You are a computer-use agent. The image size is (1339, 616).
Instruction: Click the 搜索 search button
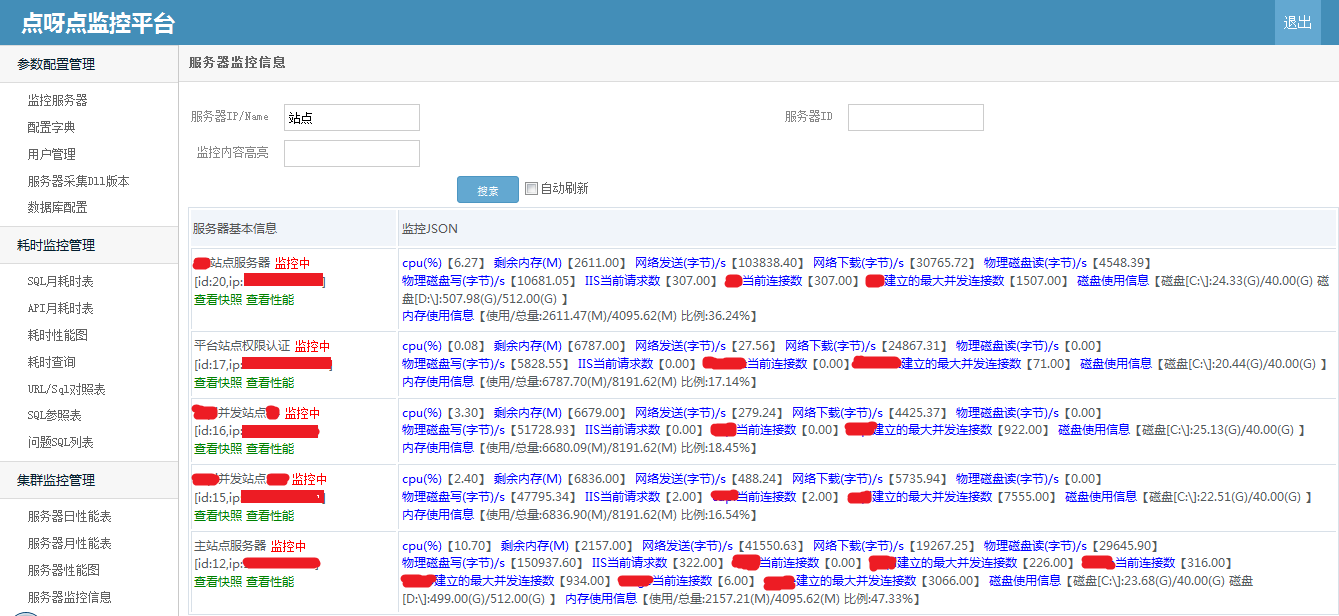[x=488, y=190]
